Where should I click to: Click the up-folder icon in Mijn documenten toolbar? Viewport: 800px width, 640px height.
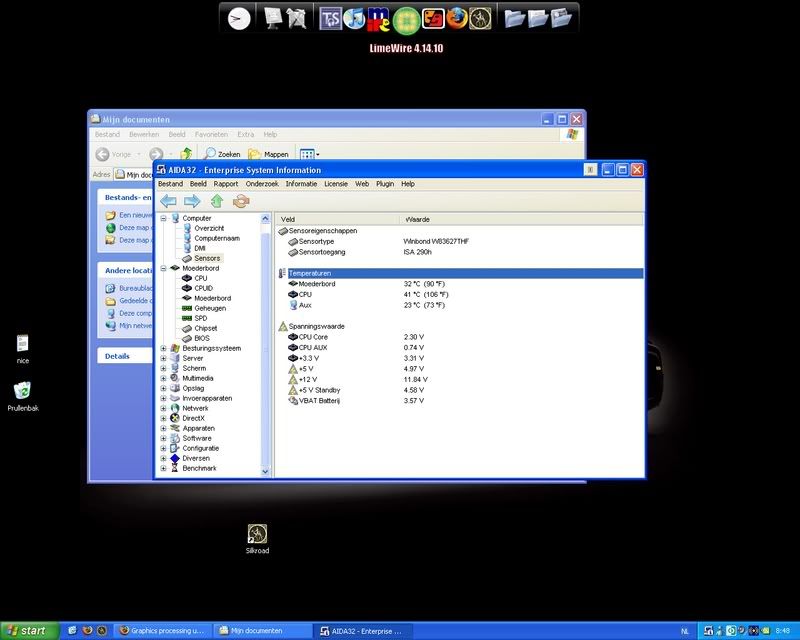186,153
